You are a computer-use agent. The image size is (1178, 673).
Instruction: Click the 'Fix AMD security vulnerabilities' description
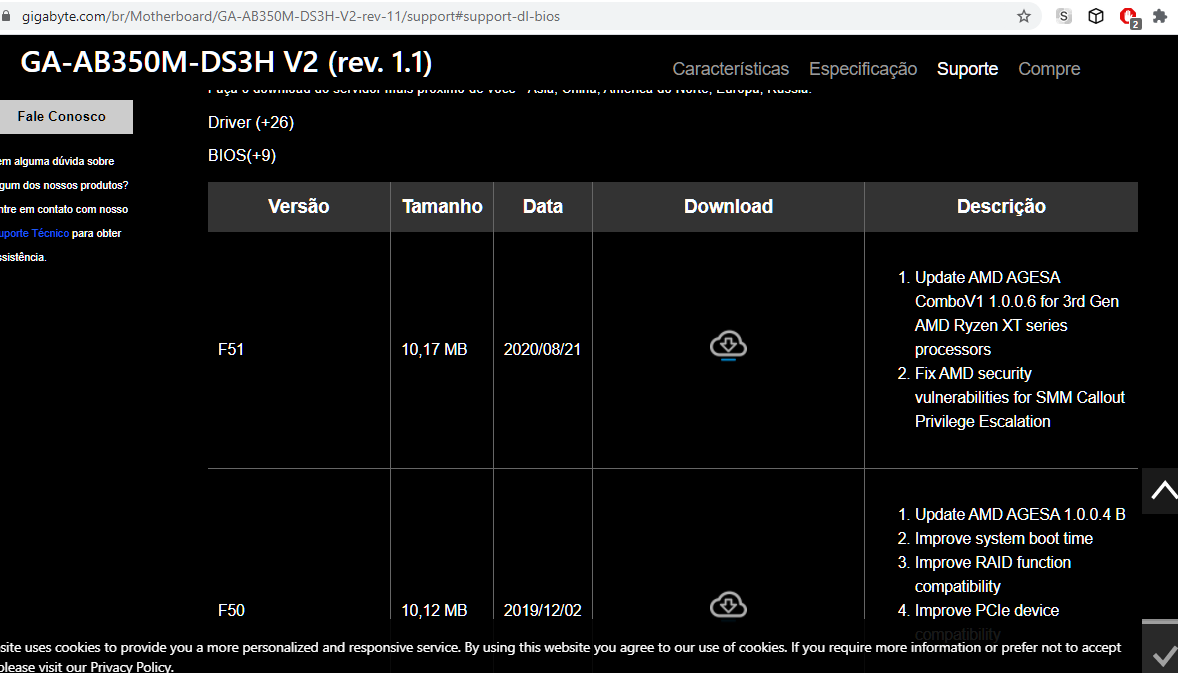point(1019,397)
